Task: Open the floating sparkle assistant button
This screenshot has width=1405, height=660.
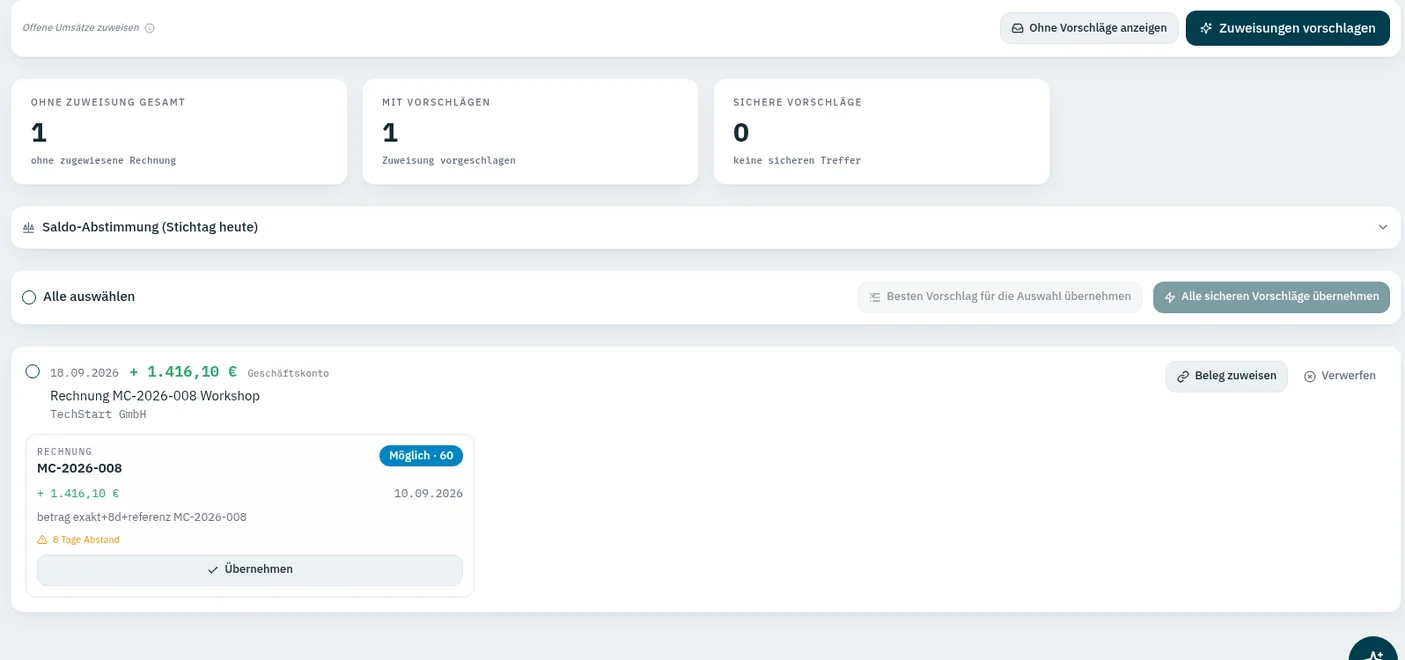Action: tap(1374, 648)
